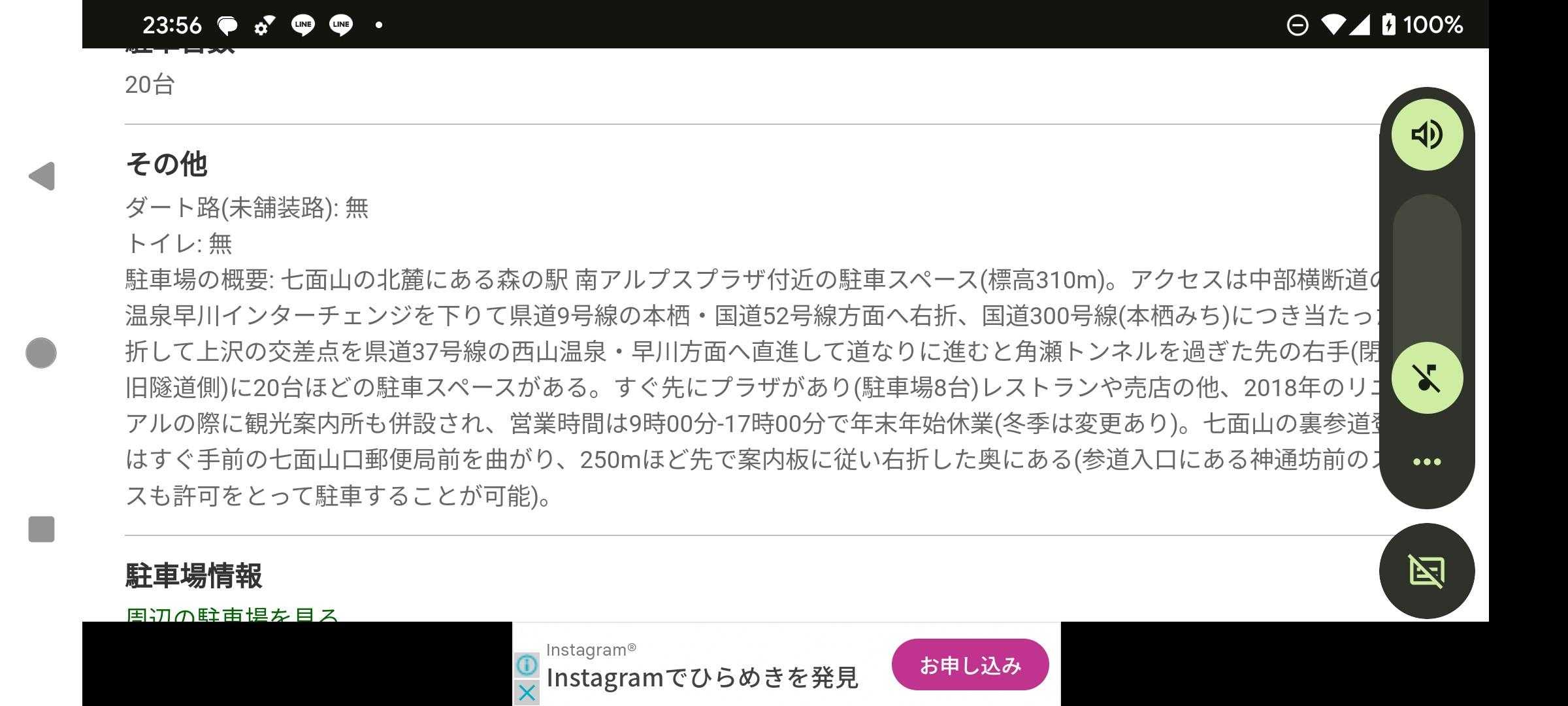The height and width of the screenshot is (706, 1568).
Task: Open the second LINE notification icon
Action: tap(341, 25)
